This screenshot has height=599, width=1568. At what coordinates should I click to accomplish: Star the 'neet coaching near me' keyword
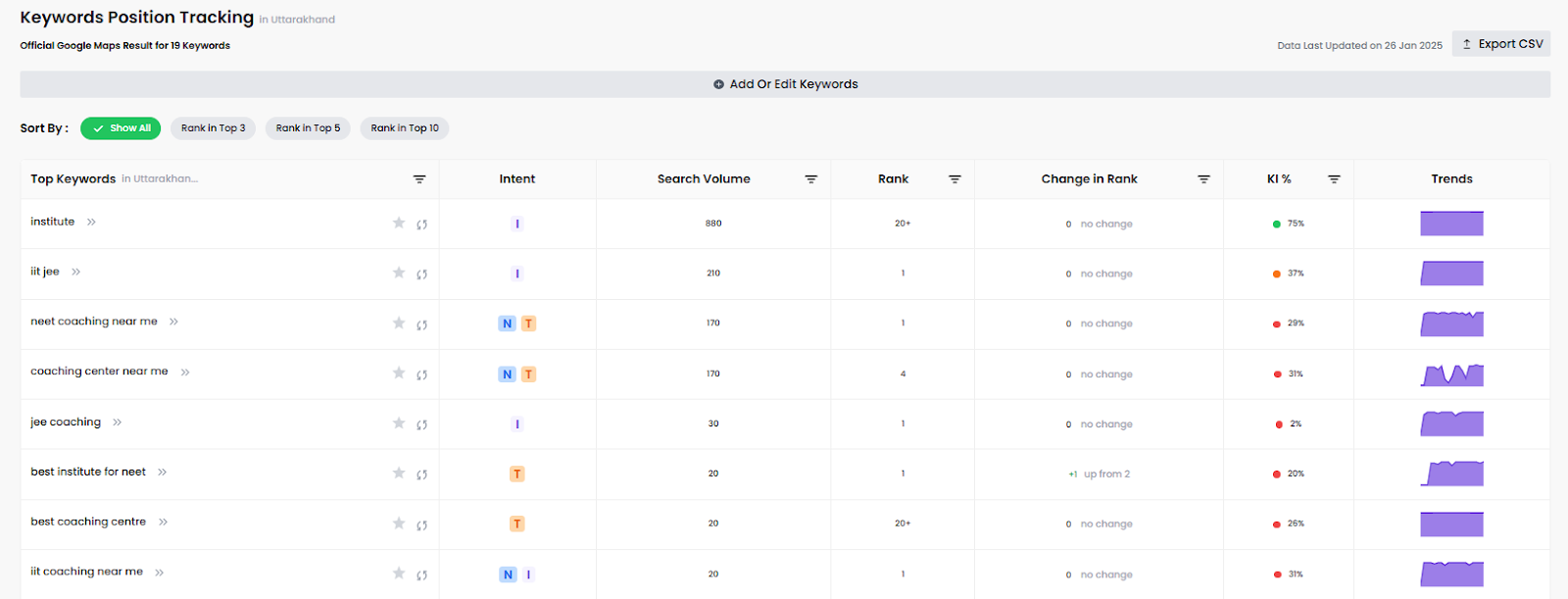[x=399, y=323]
